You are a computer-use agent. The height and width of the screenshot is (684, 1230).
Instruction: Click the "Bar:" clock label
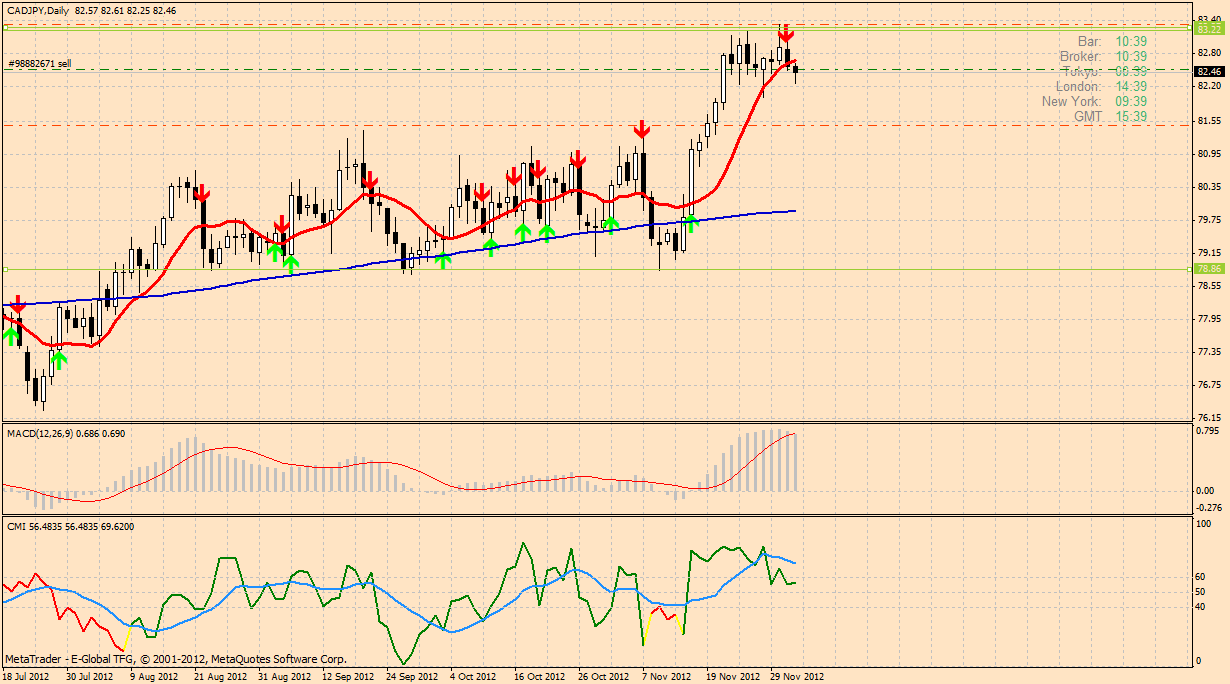tap(1089, 42)
